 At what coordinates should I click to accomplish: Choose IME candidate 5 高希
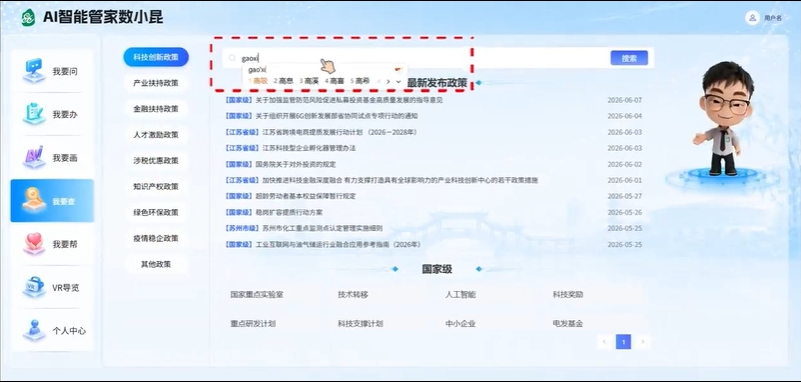(x=360, y=81)
